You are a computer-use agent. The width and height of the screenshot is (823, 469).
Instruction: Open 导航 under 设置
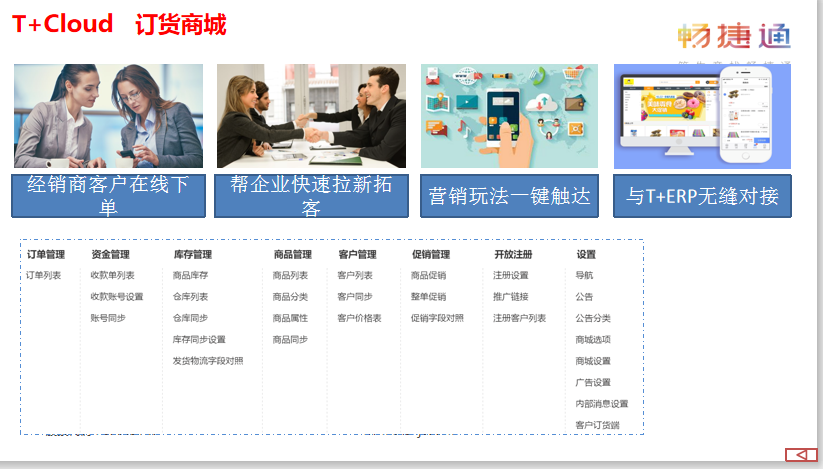point(584,275)
